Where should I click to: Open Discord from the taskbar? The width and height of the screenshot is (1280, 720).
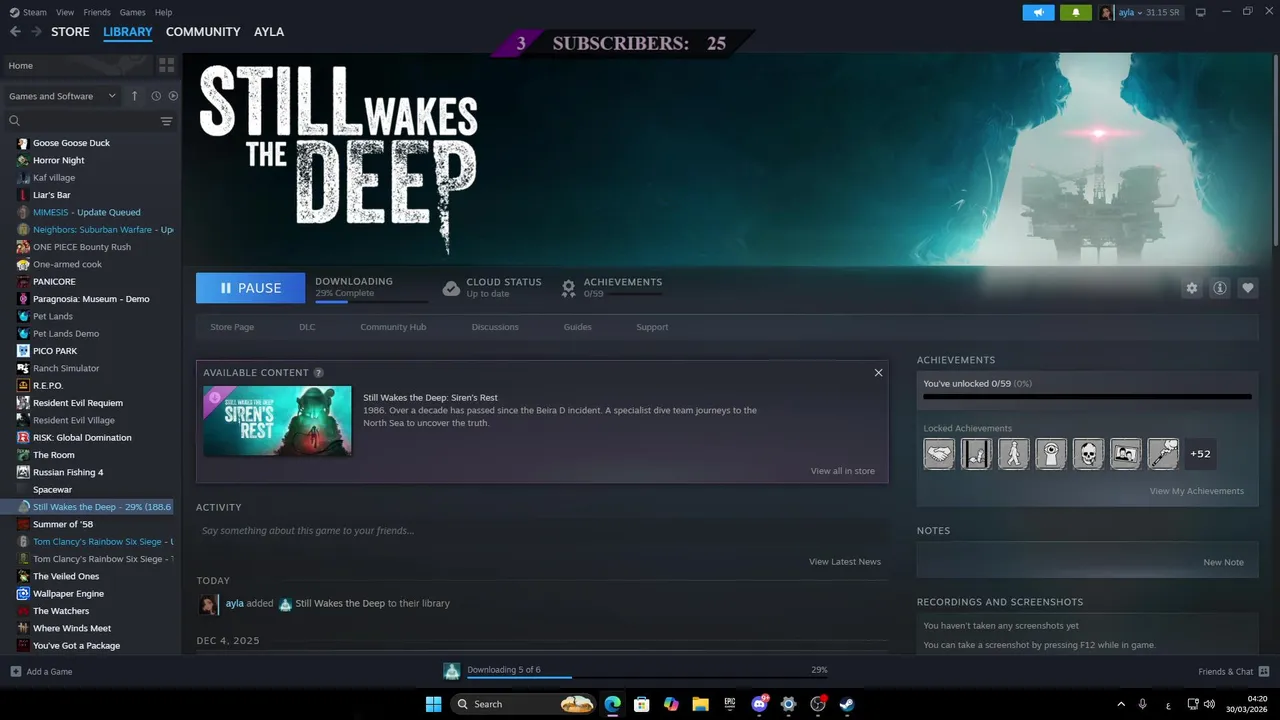759,704
